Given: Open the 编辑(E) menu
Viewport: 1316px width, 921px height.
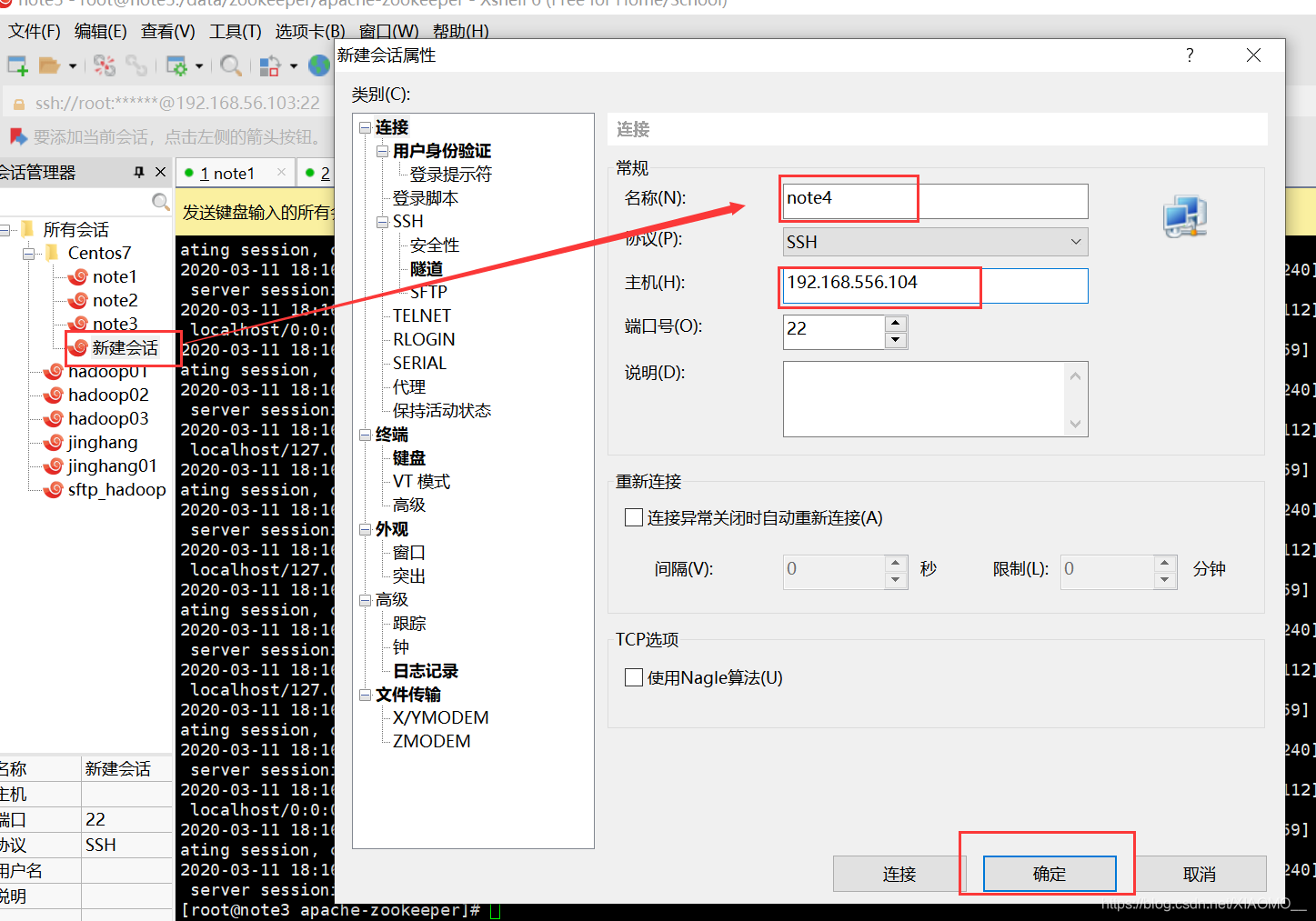Looking at the screenshot, I should pyautogui.click(x=101, y=32).
